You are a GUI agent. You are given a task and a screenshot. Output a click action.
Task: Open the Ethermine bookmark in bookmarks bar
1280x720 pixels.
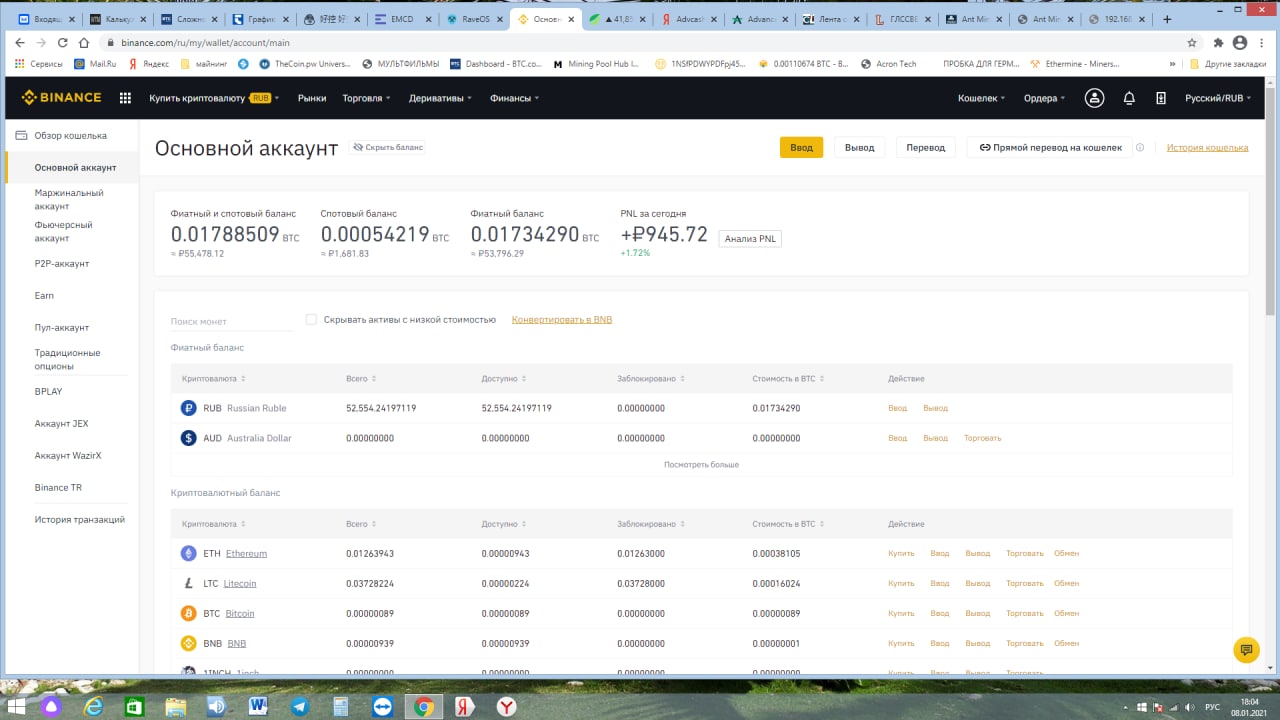1075,63
